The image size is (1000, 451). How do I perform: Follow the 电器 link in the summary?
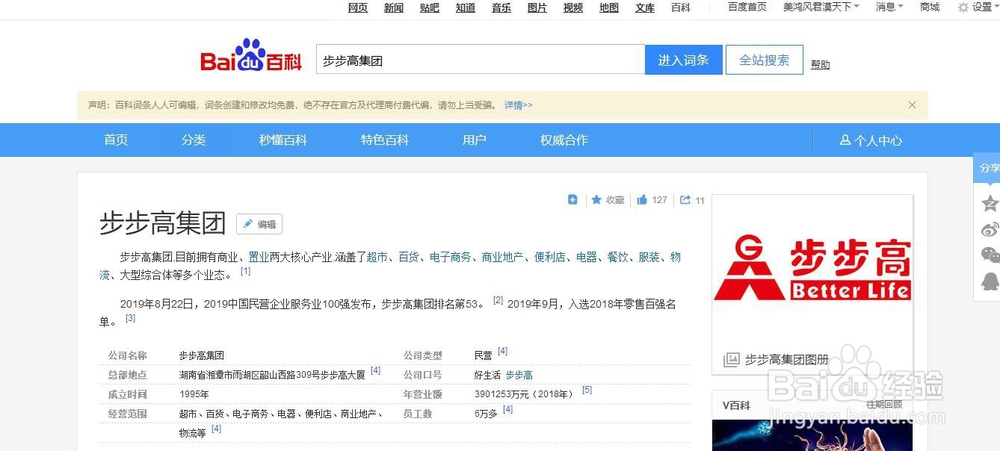[x=587, y=257]
